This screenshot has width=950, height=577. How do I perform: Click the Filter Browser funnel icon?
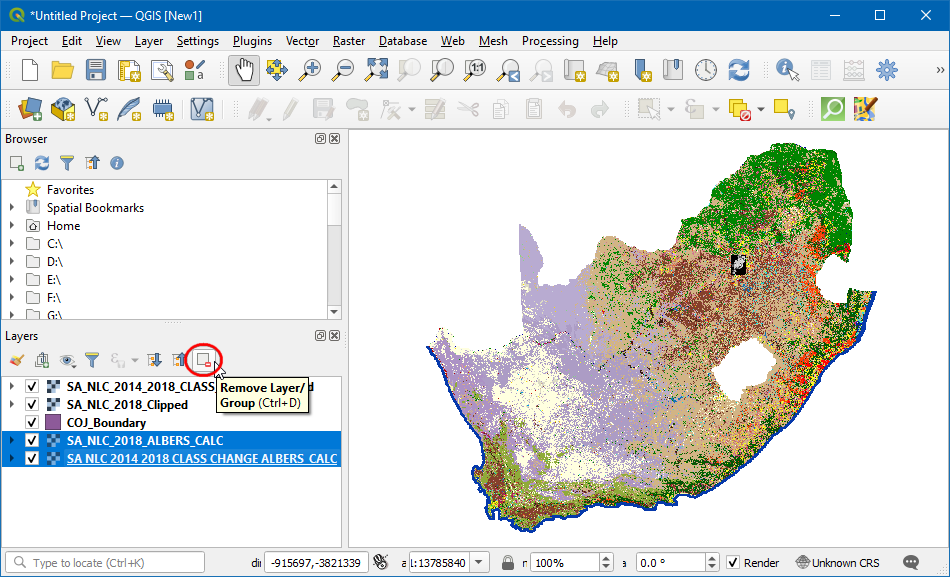[x=67, y=163]
